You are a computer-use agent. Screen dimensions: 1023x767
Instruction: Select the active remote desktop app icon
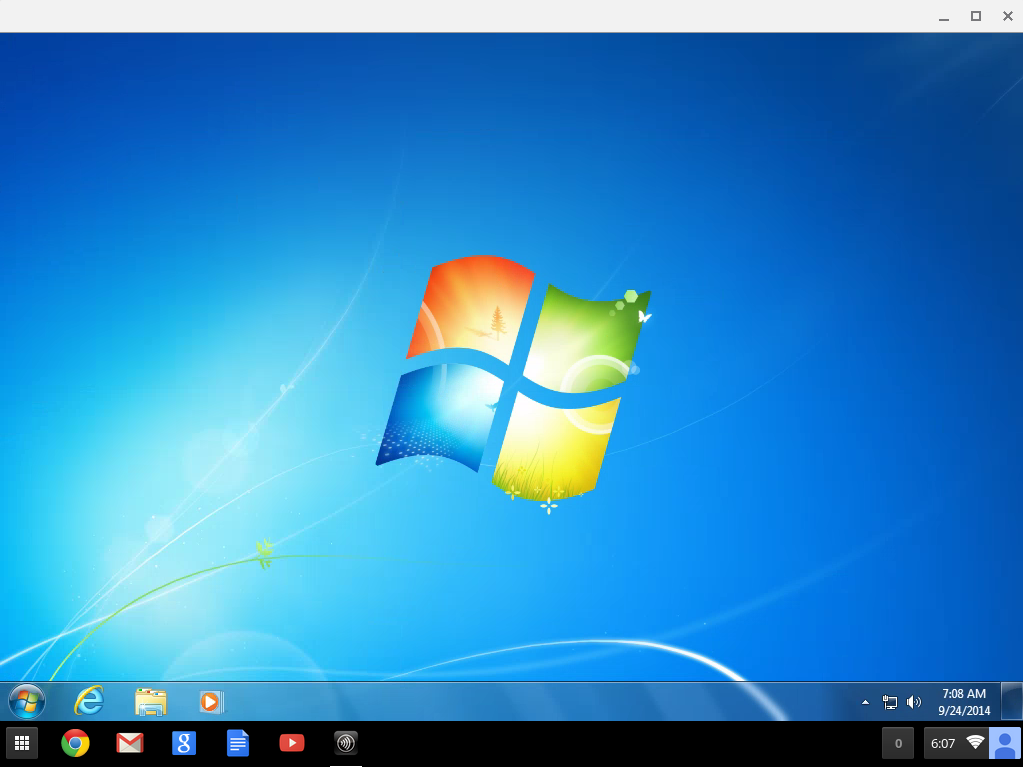(346, 743)
